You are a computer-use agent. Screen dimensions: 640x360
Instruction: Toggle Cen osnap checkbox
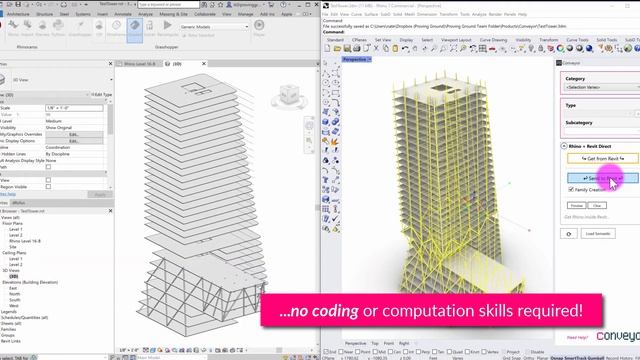pyautogui.click(x=391, y=352)
